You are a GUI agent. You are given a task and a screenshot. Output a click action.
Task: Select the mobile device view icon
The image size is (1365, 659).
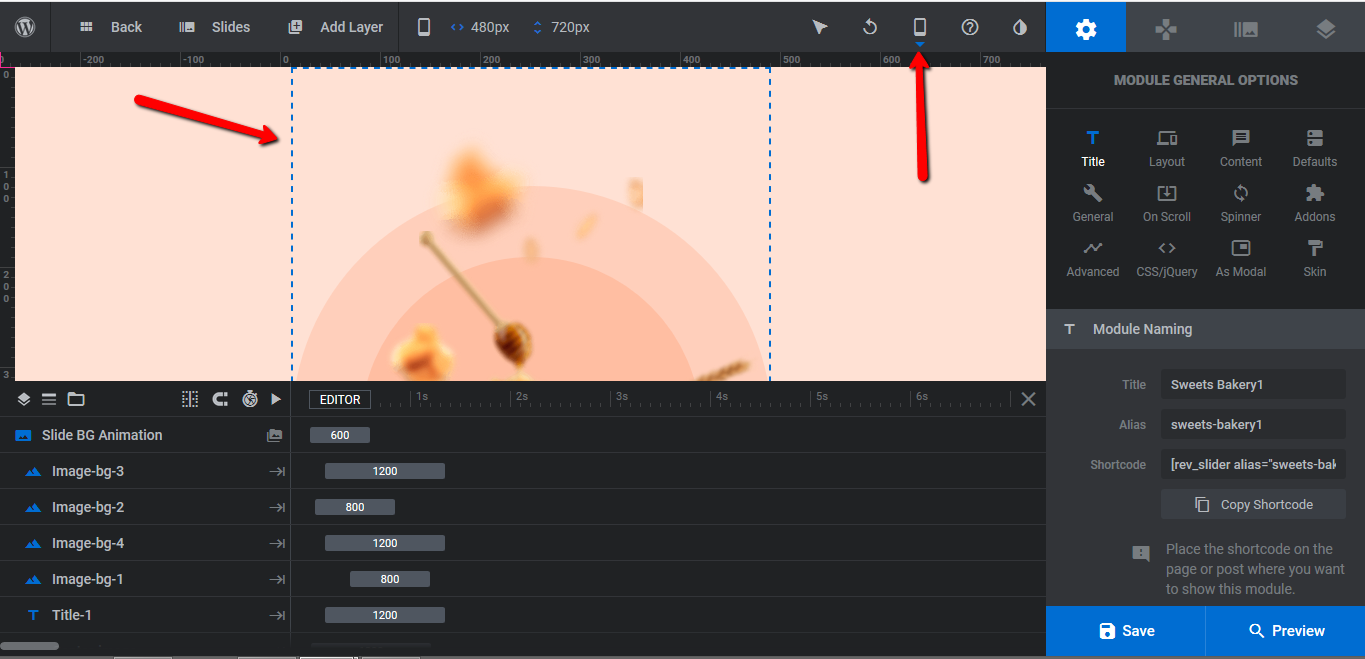click(x=920, y=27)
